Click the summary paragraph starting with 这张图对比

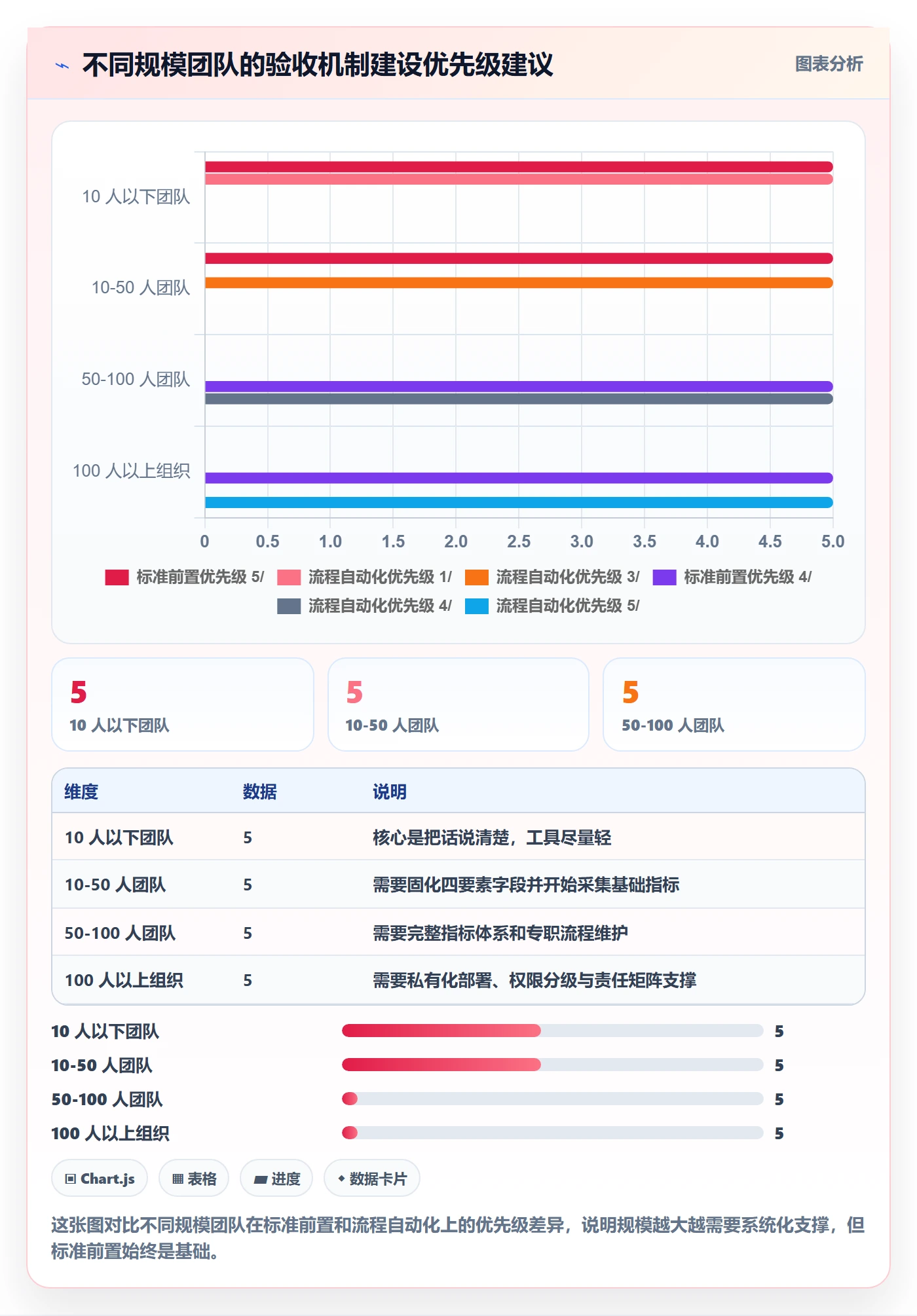pos(458,1238)
